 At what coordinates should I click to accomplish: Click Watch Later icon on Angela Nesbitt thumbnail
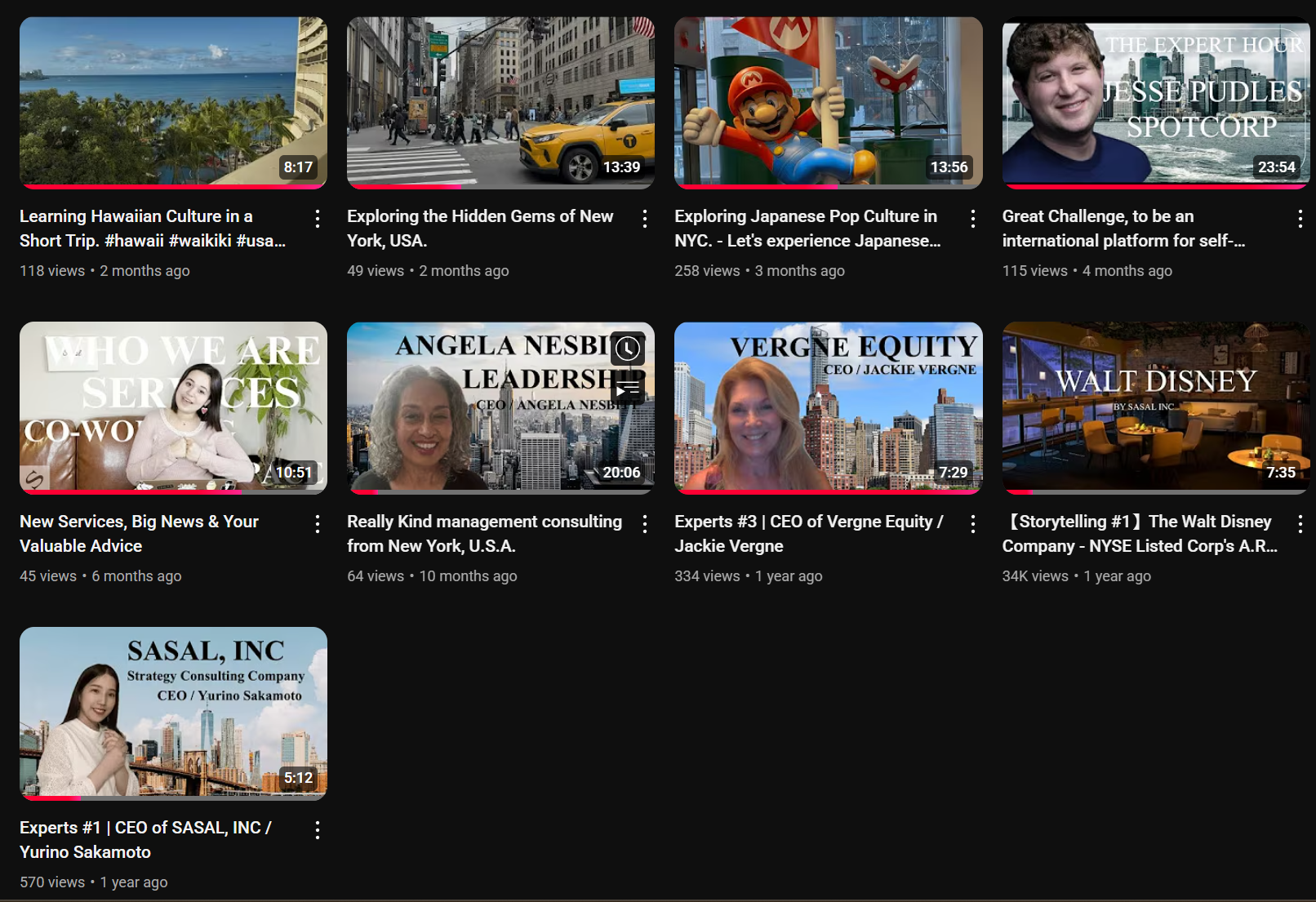627,349
